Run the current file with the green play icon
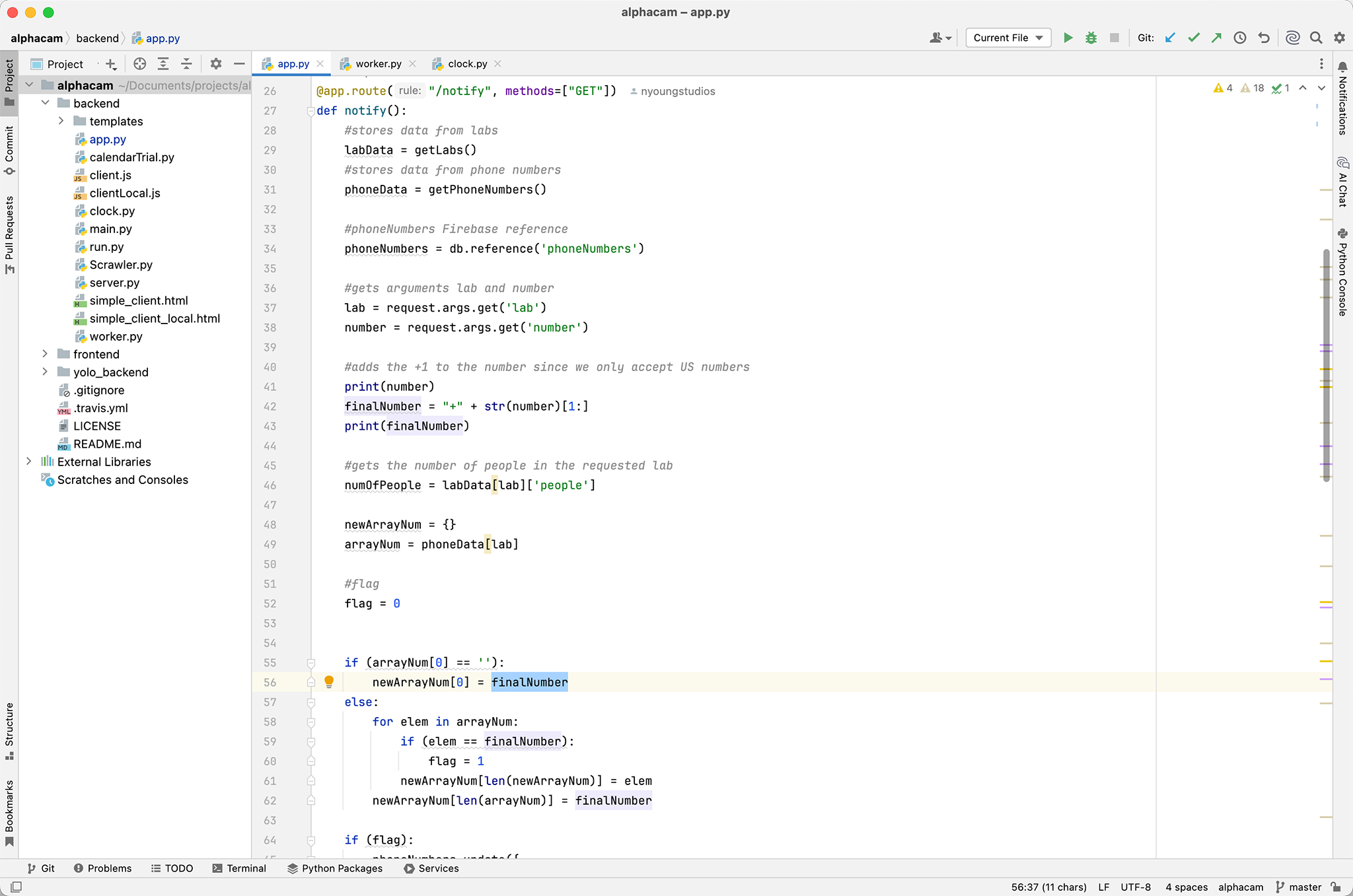This screenshot has height=896, width=1353. 1068,38
